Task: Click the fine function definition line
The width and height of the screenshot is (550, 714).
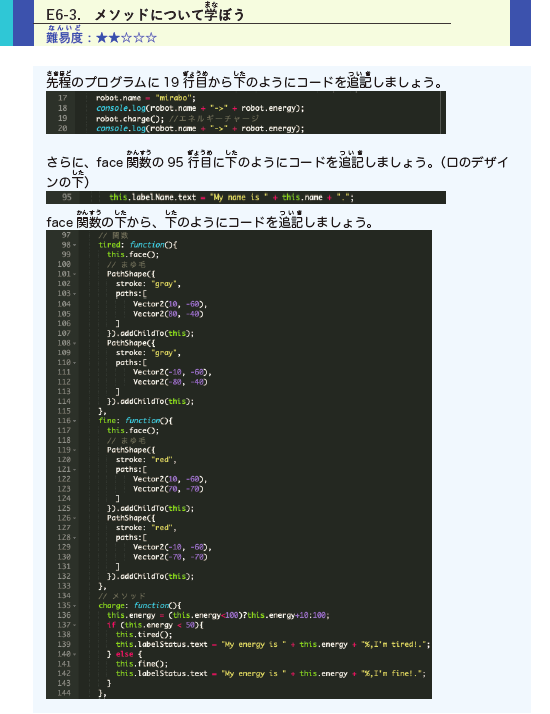Action: point(135,421)
